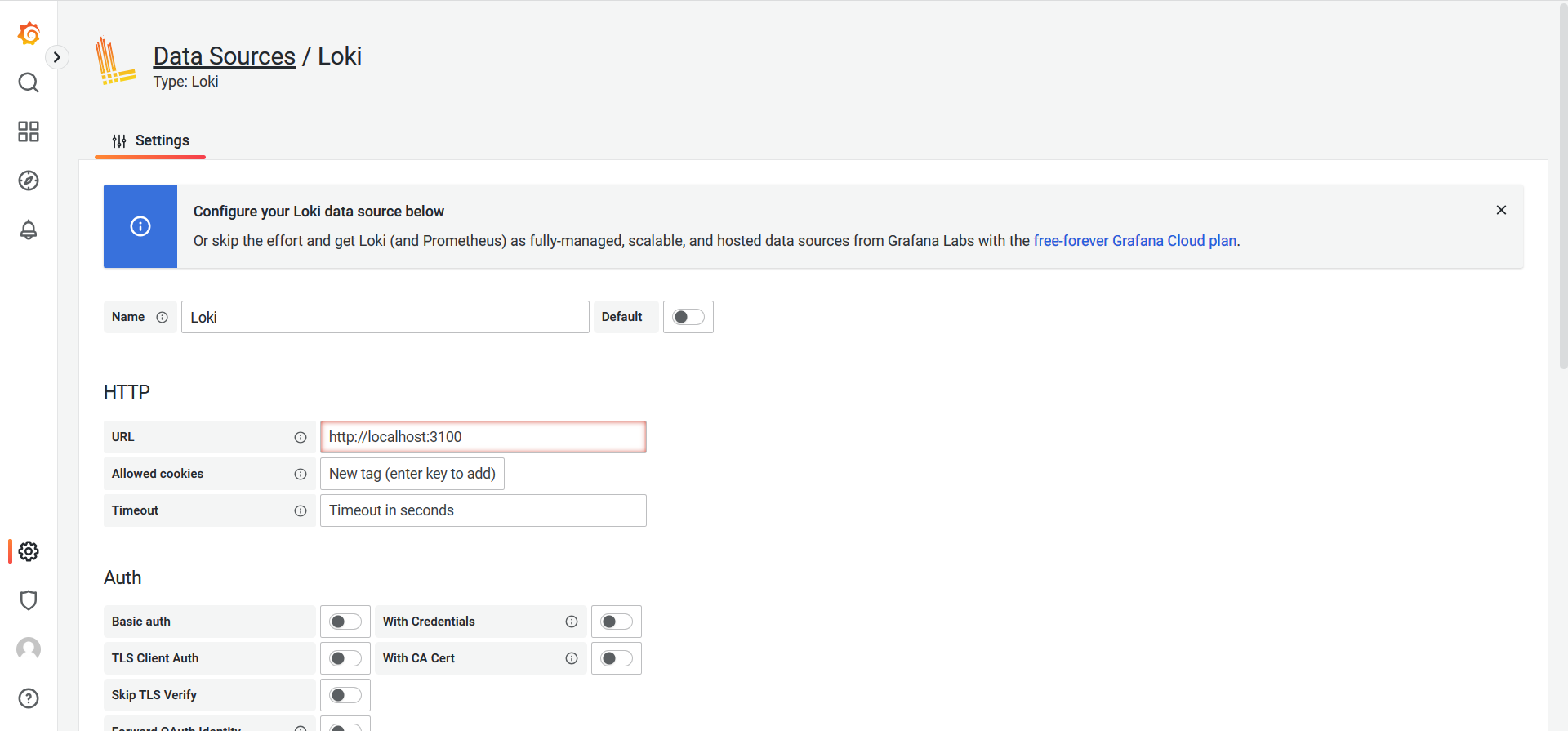Click the Loki data source logo
This screenshot has width=1568, height=731.
(115, 61)
